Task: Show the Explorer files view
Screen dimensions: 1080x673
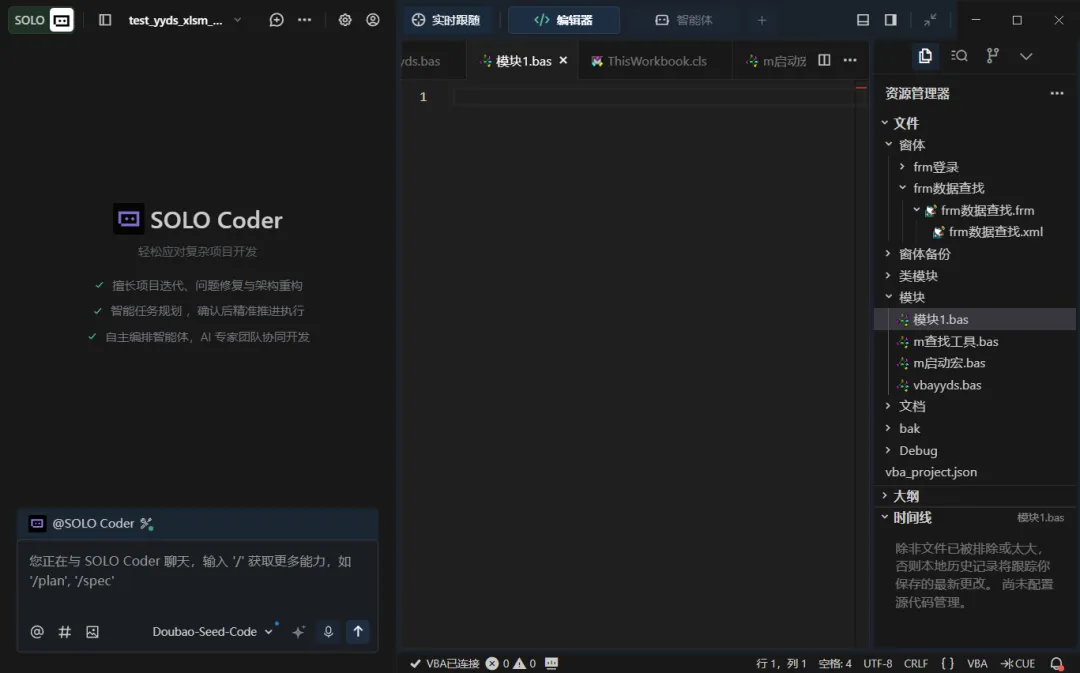Action: click(925, 56)
